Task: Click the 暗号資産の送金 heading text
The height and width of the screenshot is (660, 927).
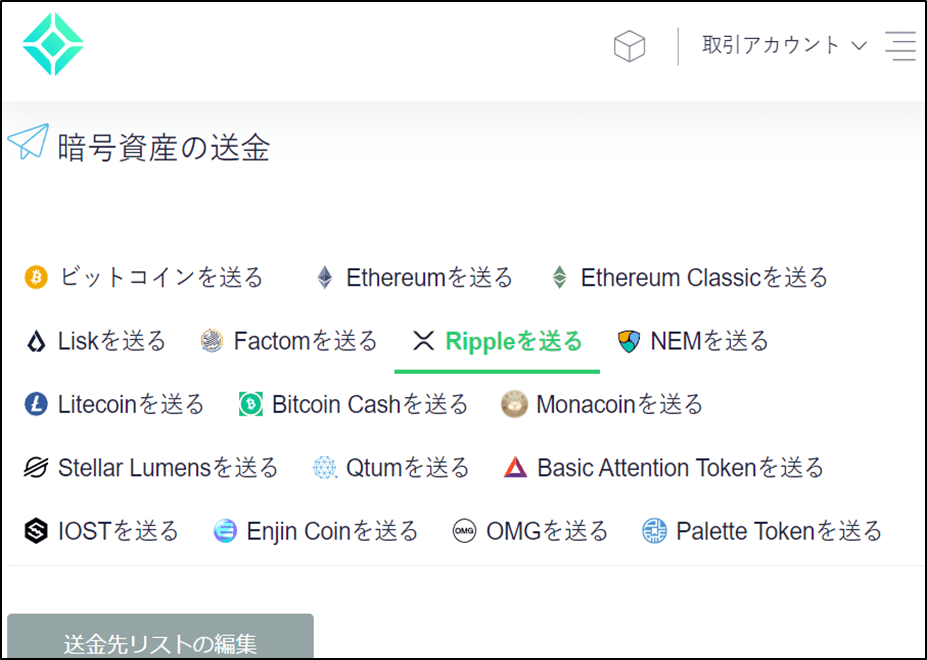Action: click(164, 147)
